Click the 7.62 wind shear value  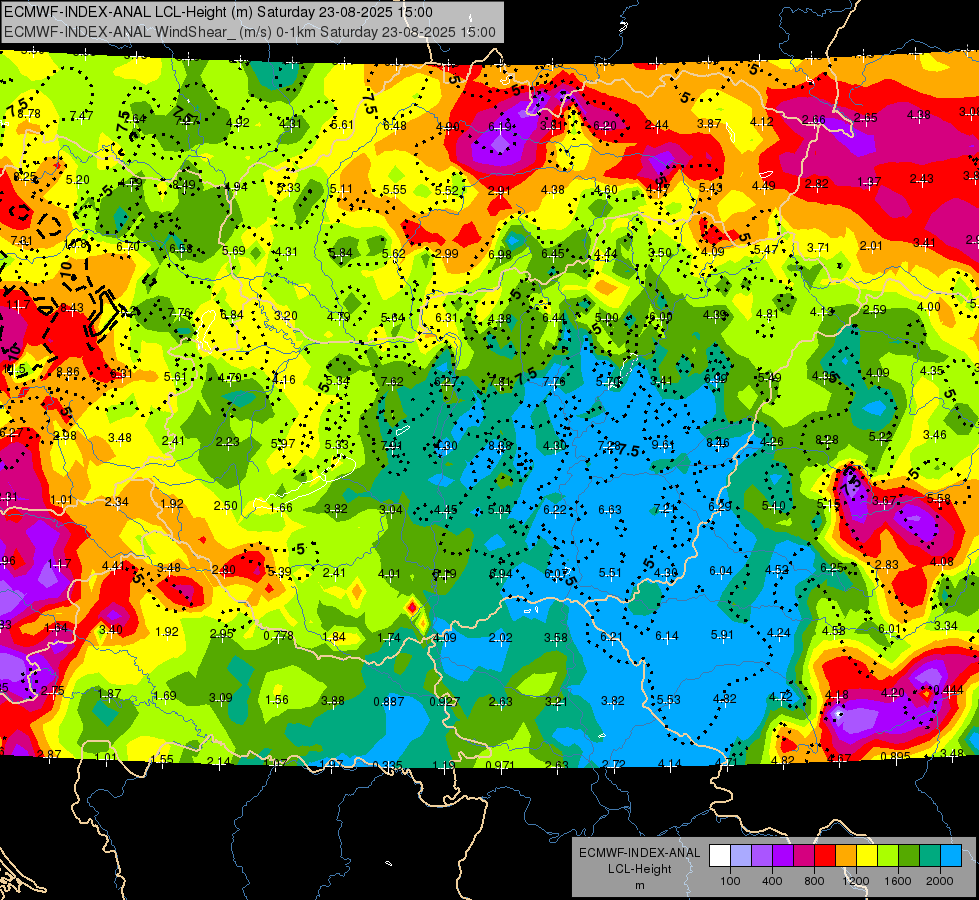(392, 382)
